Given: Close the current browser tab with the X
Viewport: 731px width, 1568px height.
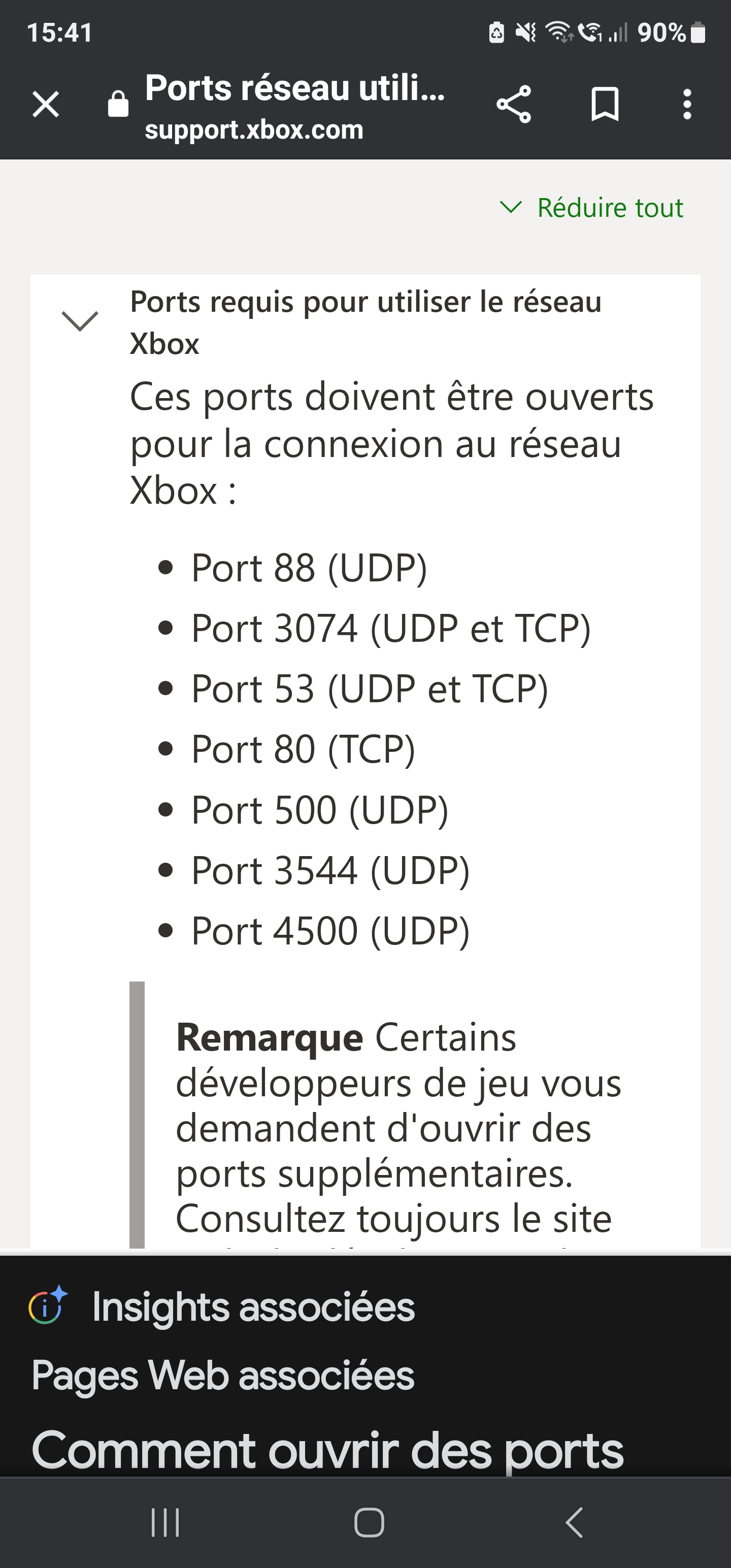Looking at the screenshot, I should [x=46, y=104].
